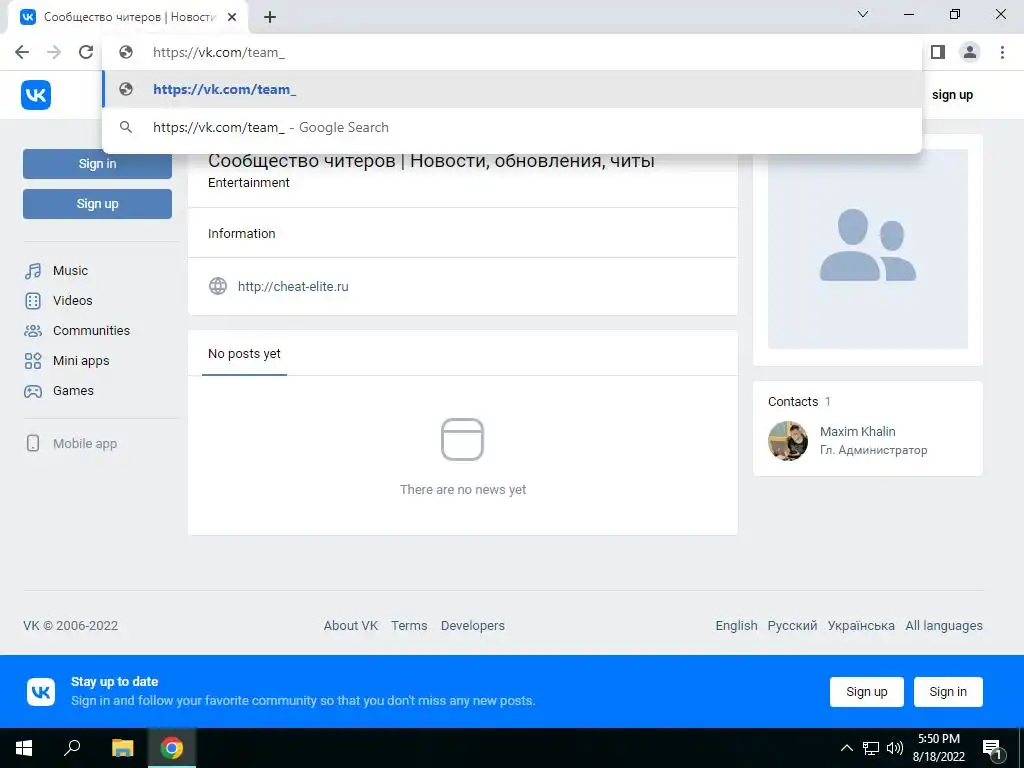Select the https://vk.com/team_ URL suggestion
Image resolution: width=1024 pixels, height=768 pixels.
512,89
